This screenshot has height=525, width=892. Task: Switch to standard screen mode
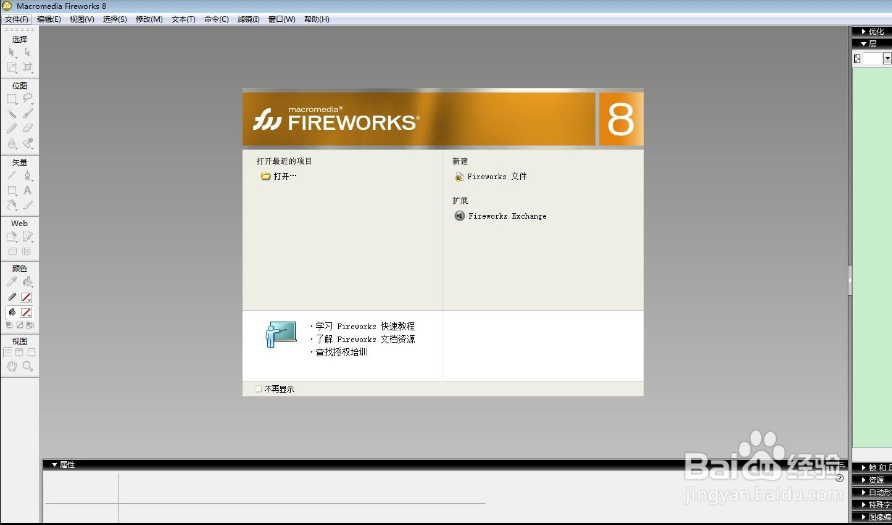point(8,353)
